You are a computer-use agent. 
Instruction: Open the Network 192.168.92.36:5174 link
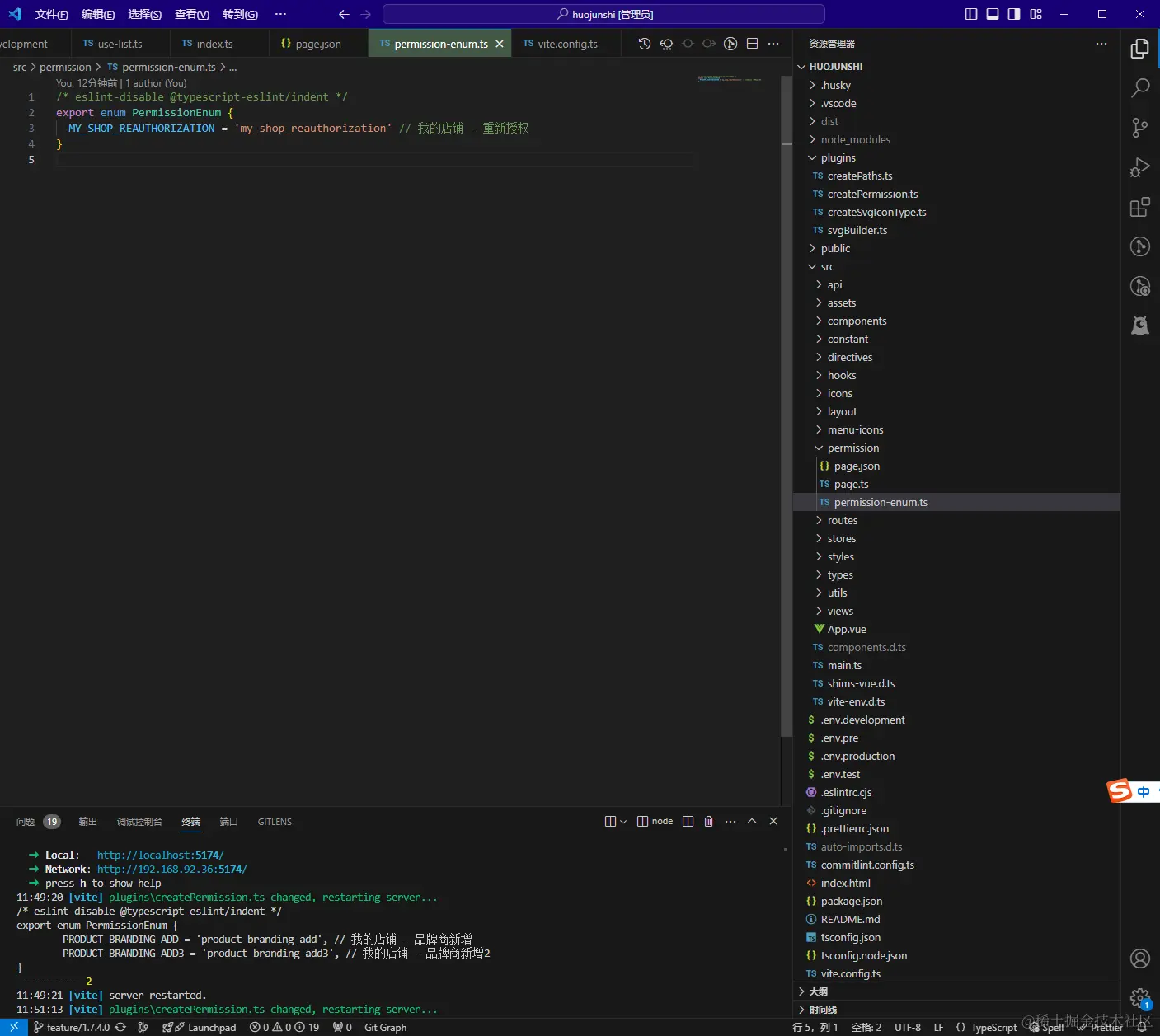click(x=172, y=869)
